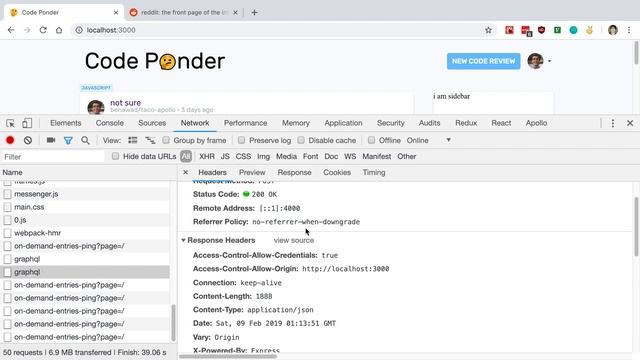Switch to the Elements panel

66,123
